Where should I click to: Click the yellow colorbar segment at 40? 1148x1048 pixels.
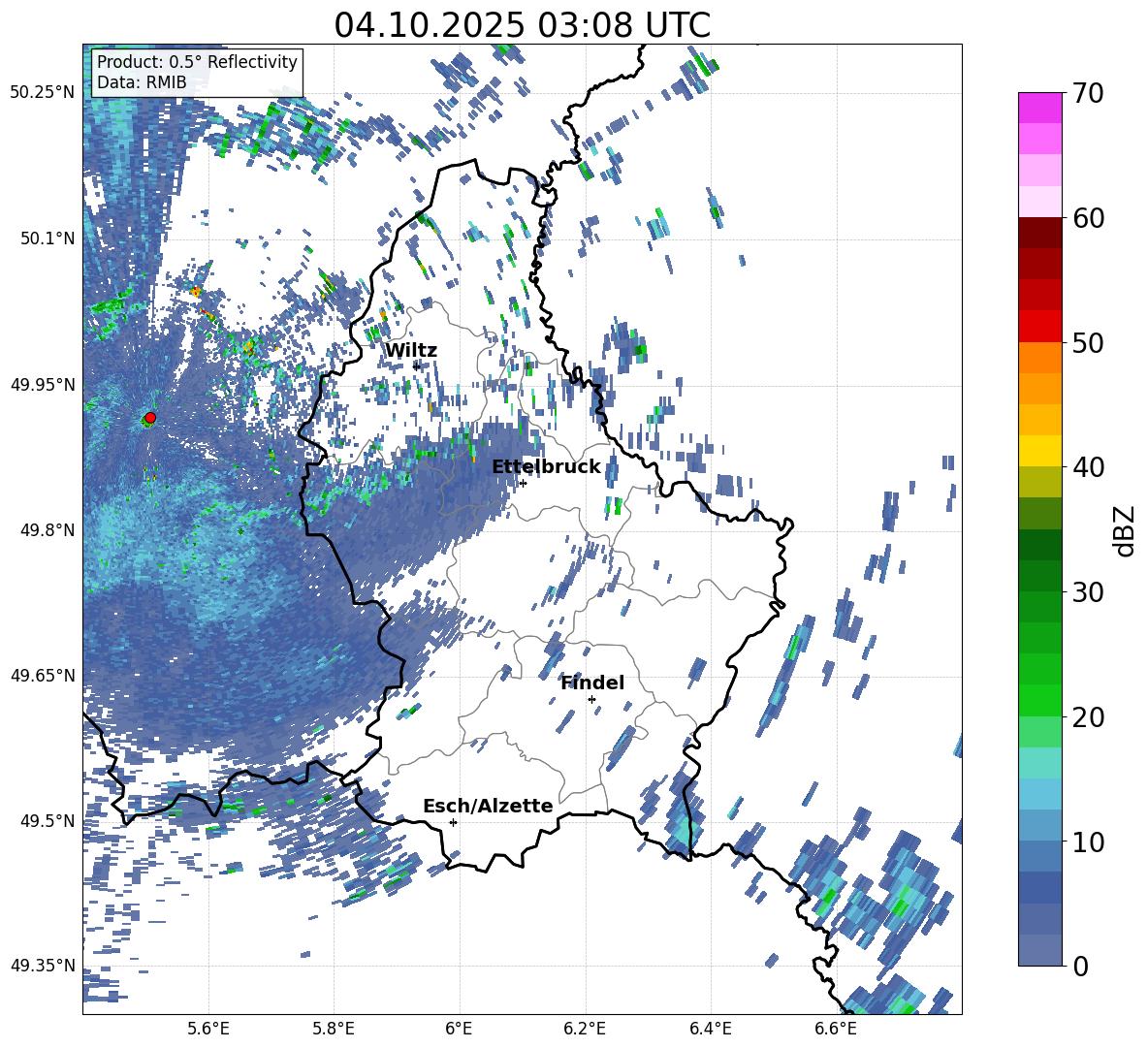1039,450
